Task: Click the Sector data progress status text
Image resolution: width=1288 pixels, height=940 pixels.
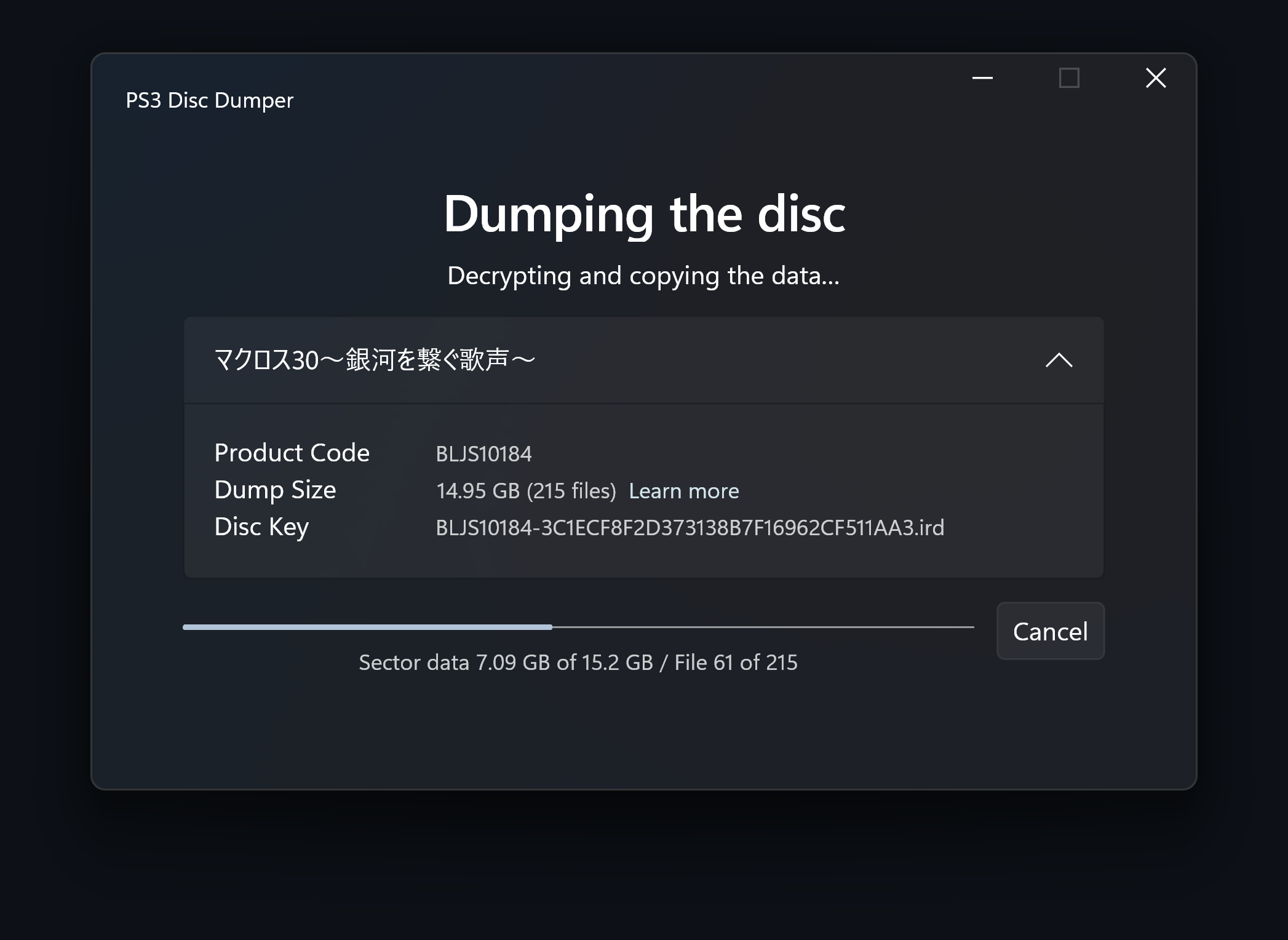Action: [x=578, y=663]
